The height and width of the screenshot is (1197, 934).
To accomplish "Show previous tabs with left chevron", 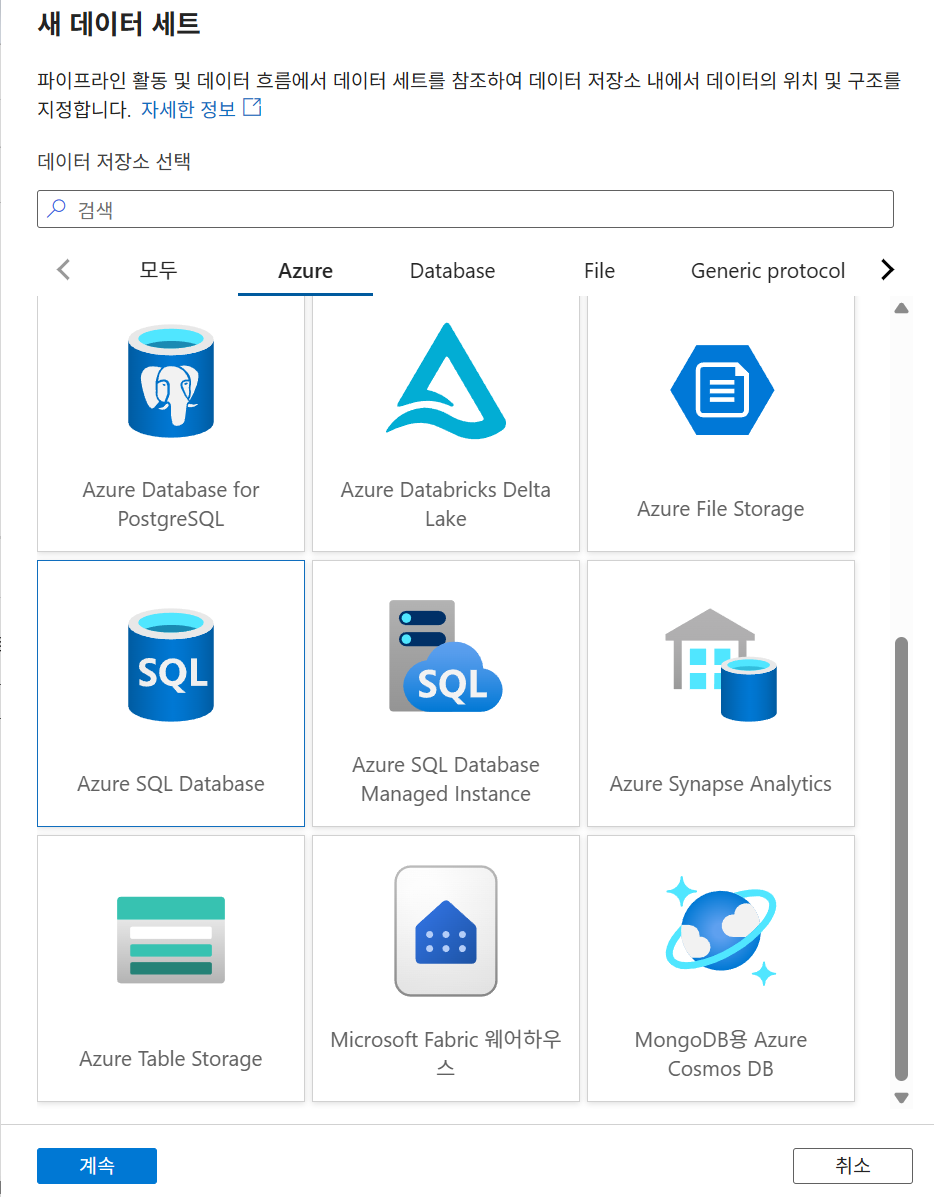I will tap(63, 269).
